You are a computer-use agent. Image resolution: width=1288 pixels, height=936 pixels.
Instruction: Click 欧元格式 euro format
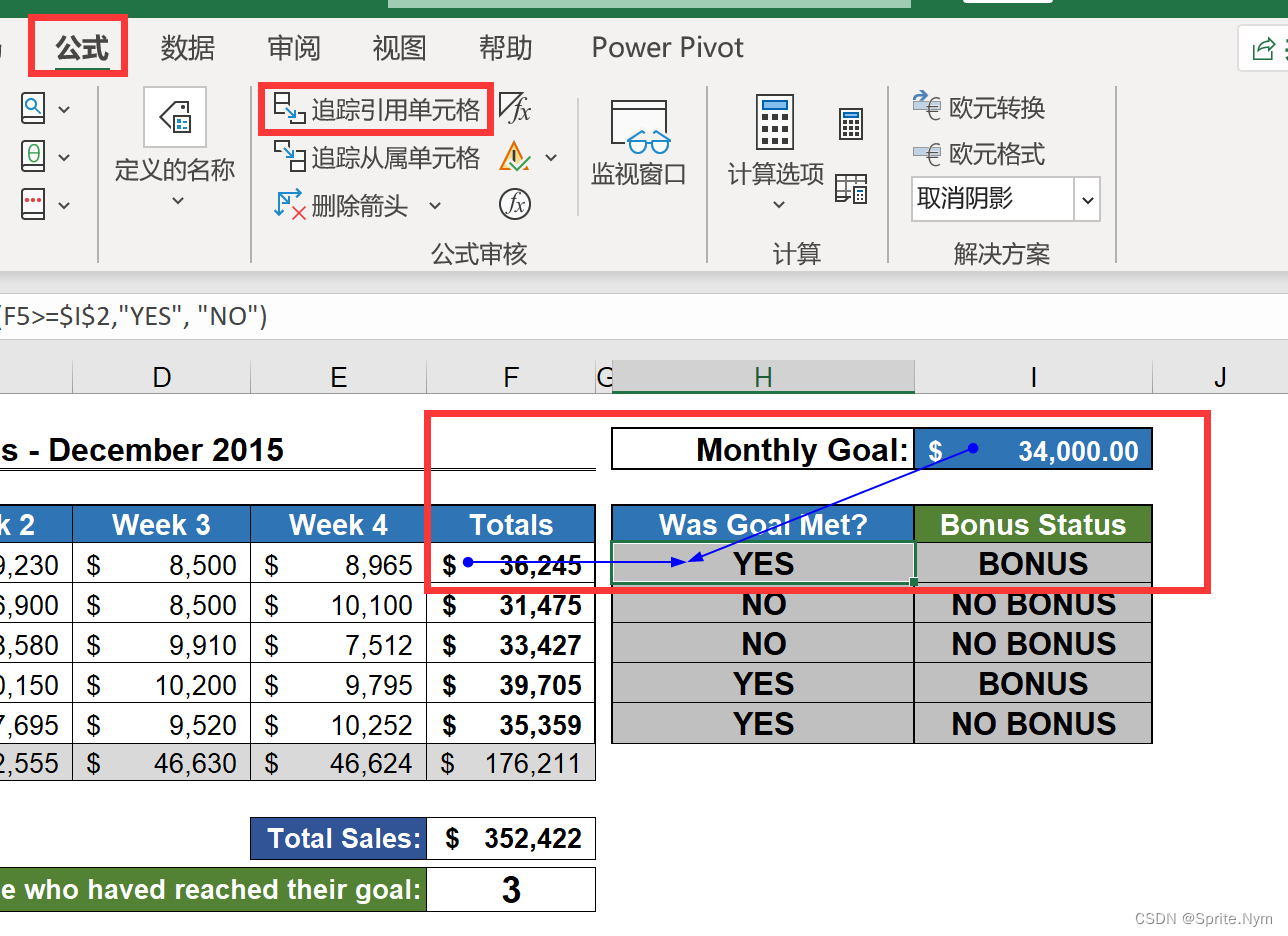pyautogui.click(x=979, y=154)
